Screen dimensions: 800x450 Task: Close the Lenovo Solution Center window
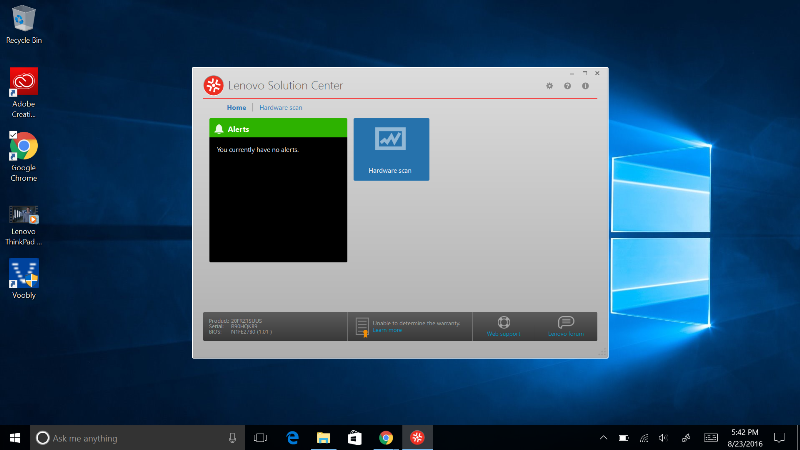(x=597, y=73)
